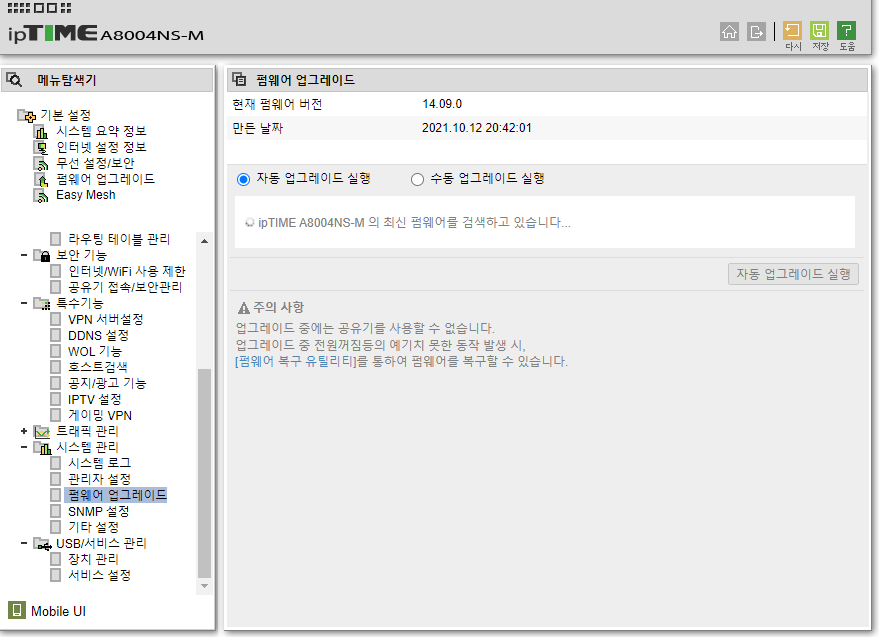
Task: Click the 시스템 관리 chart folder icon
Action: [x=42, y=448]
